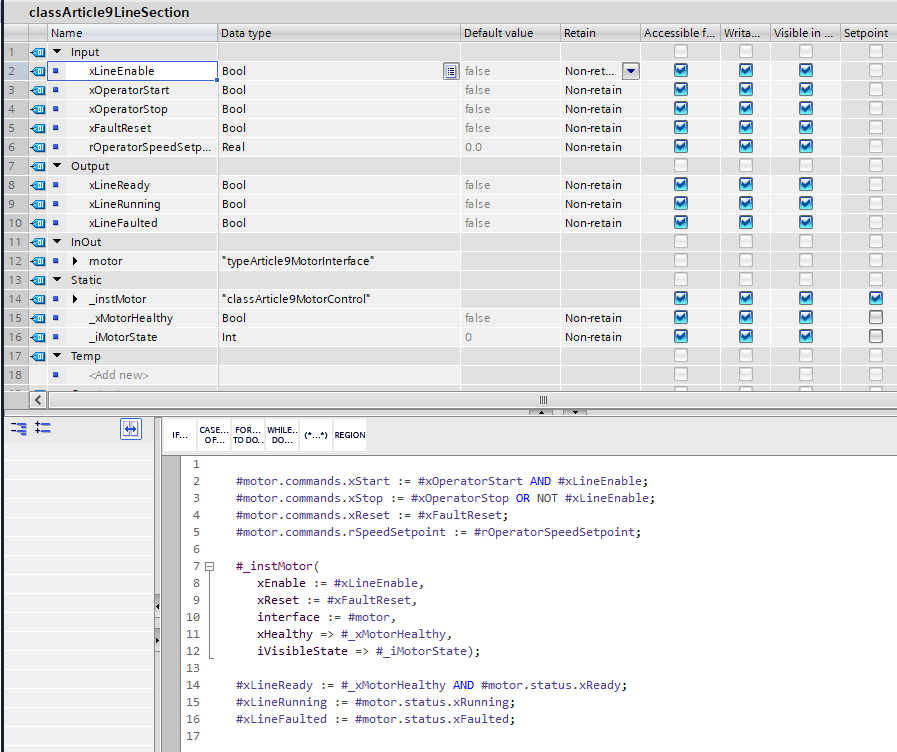Insert a FOR TO DO loop template
The height and width of the screenshot is (752, 897).
pos(248,435)
